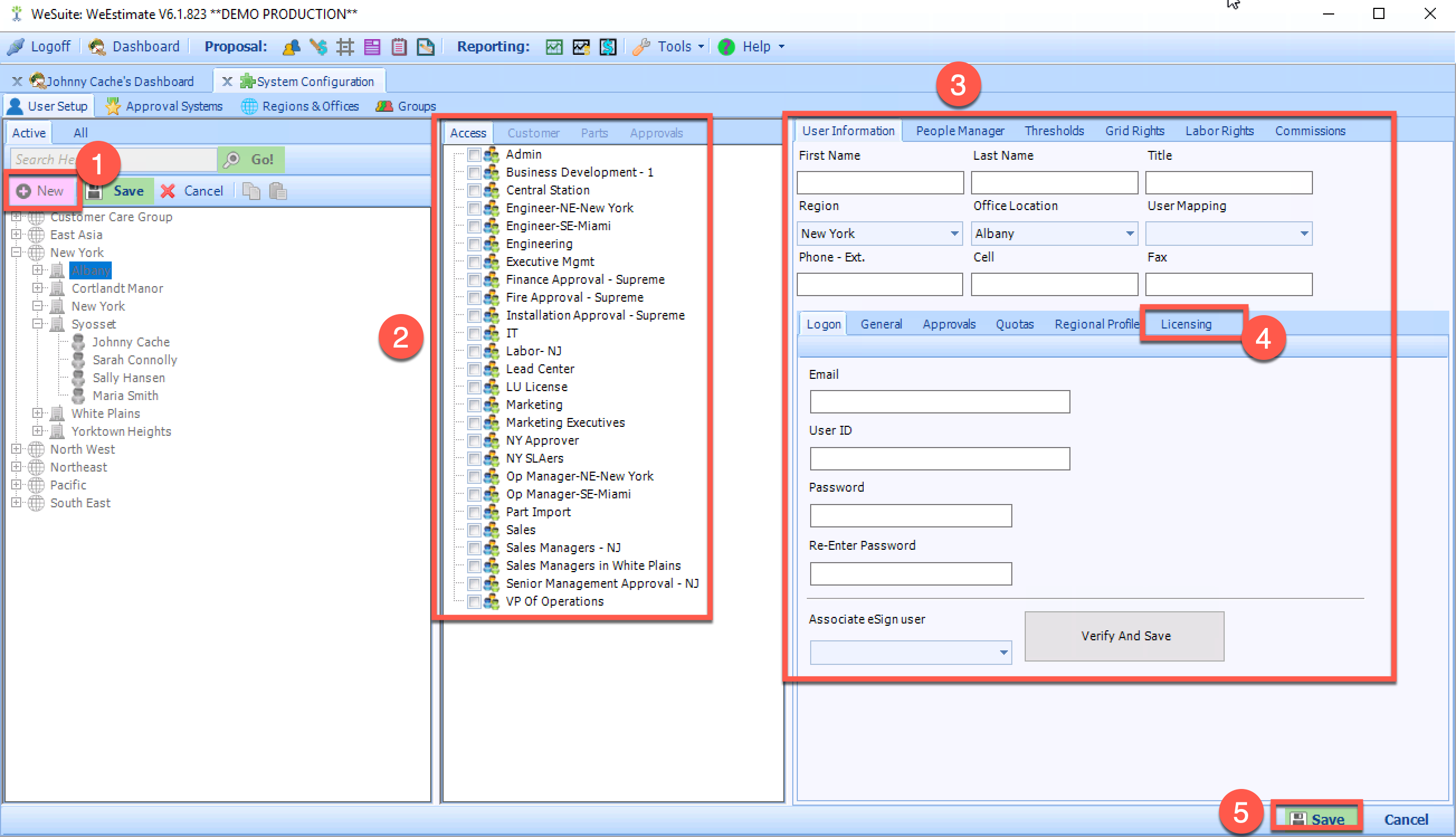The height and width of the screenshot is (837, 1456).
Task: Open the black line-chart Reporting icon
Action: coord(581,46)
